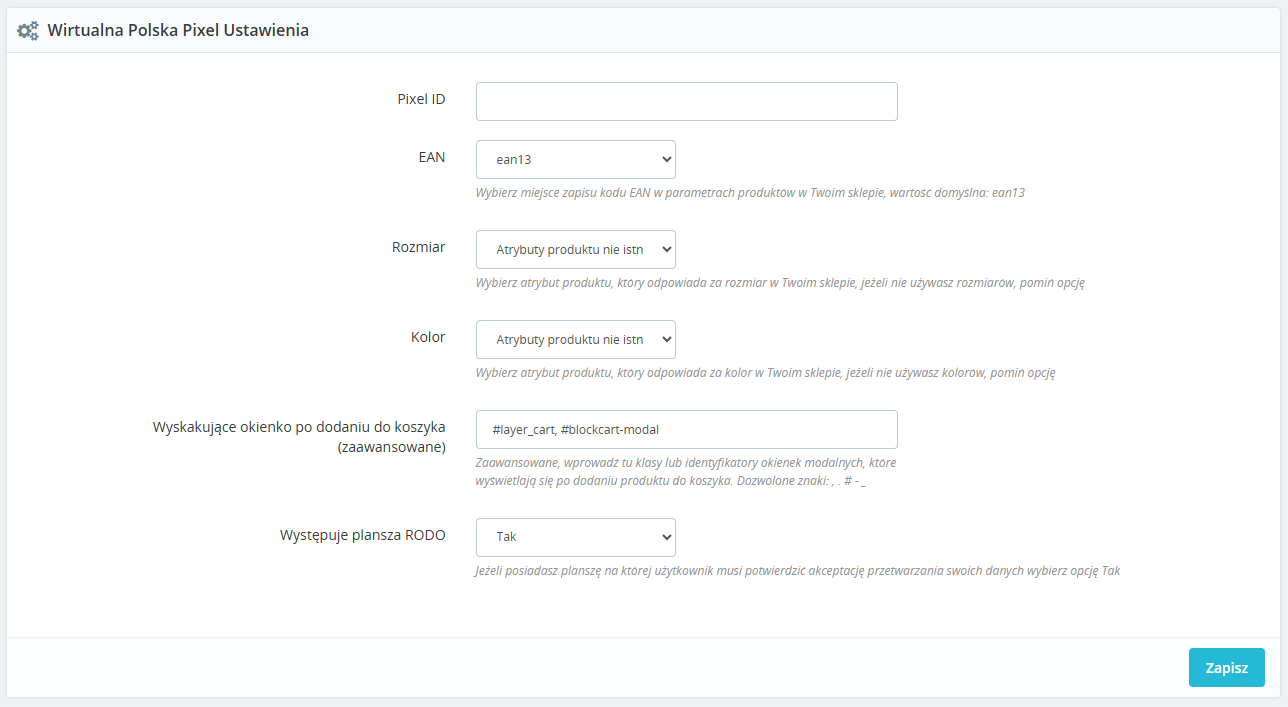Expand the Kolor attribute dropdown

pyautogui.click(x=576, y=339)
